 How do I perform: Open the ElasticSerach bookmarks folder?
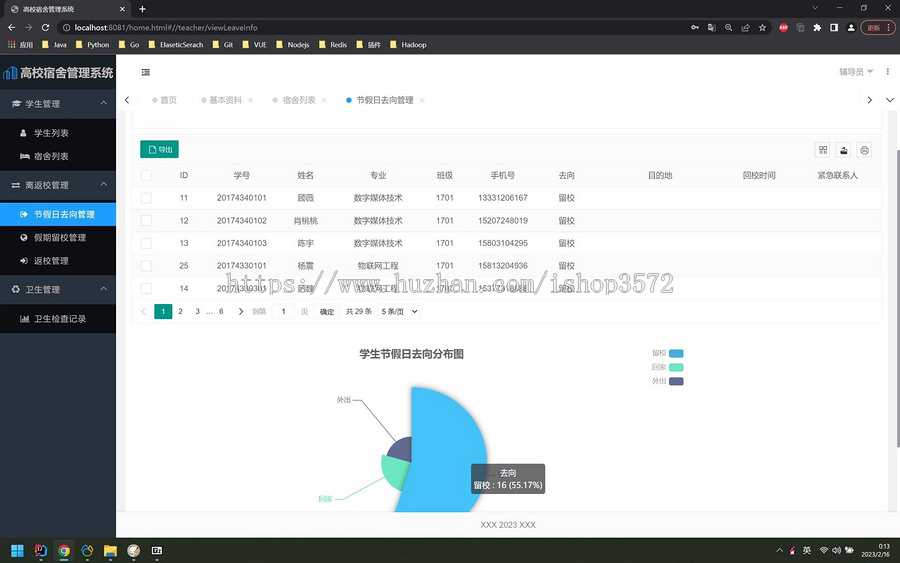coord(176,45)
